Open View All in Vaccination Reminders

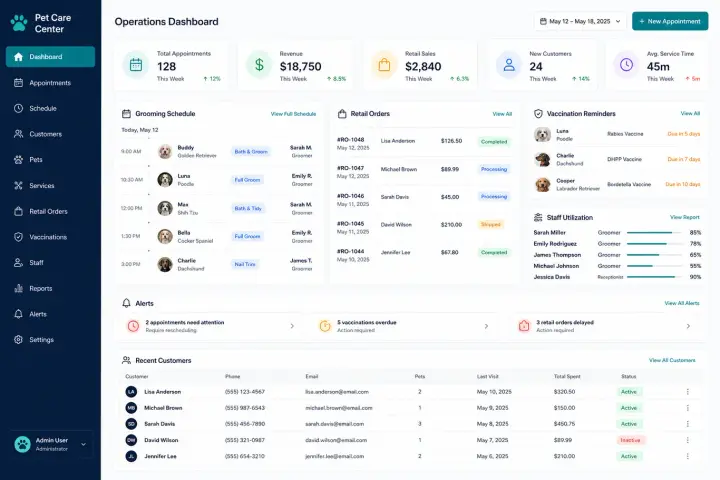tap(690, 113)
